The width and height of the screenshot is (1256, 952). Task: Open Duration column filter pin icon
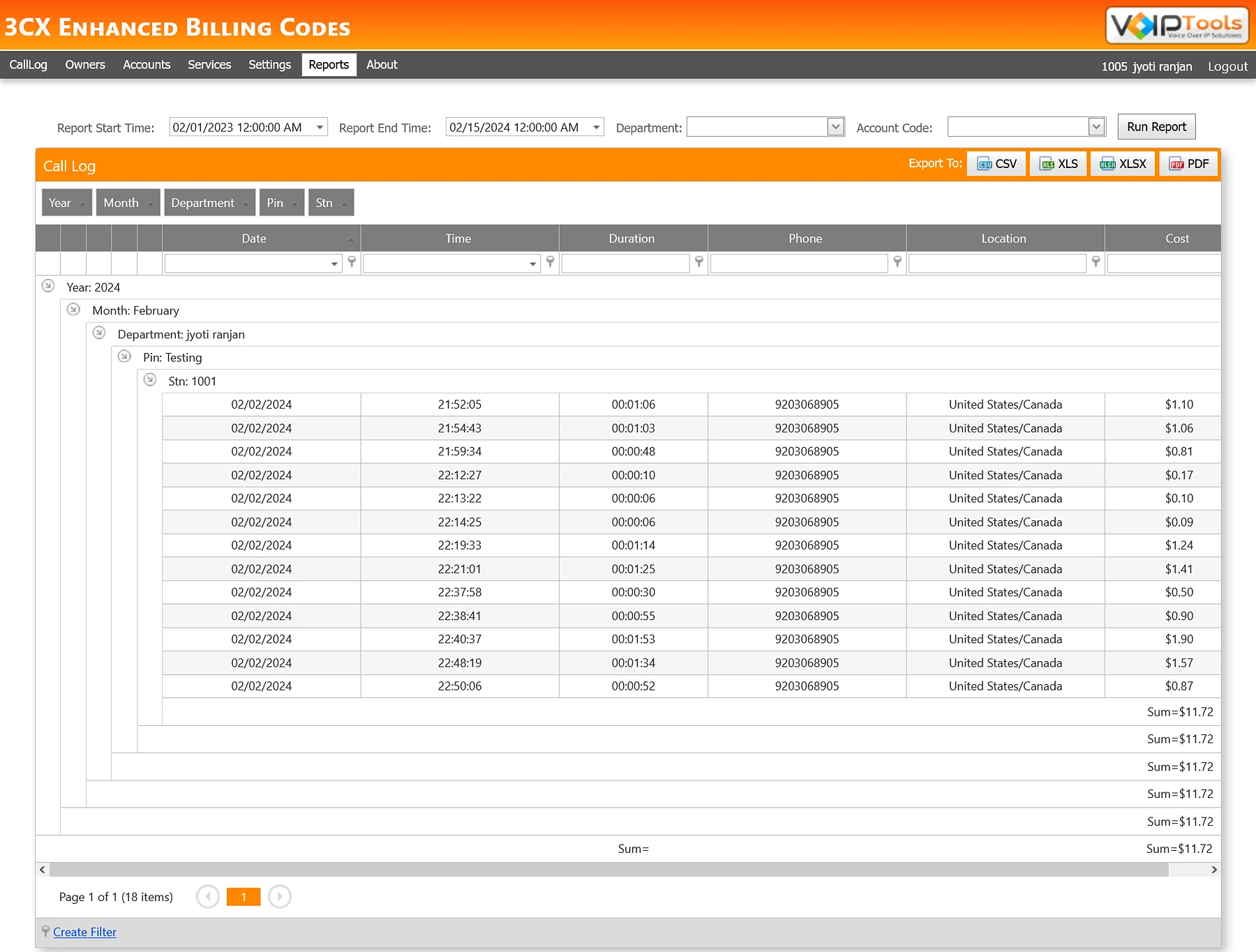tap(699, 262)
